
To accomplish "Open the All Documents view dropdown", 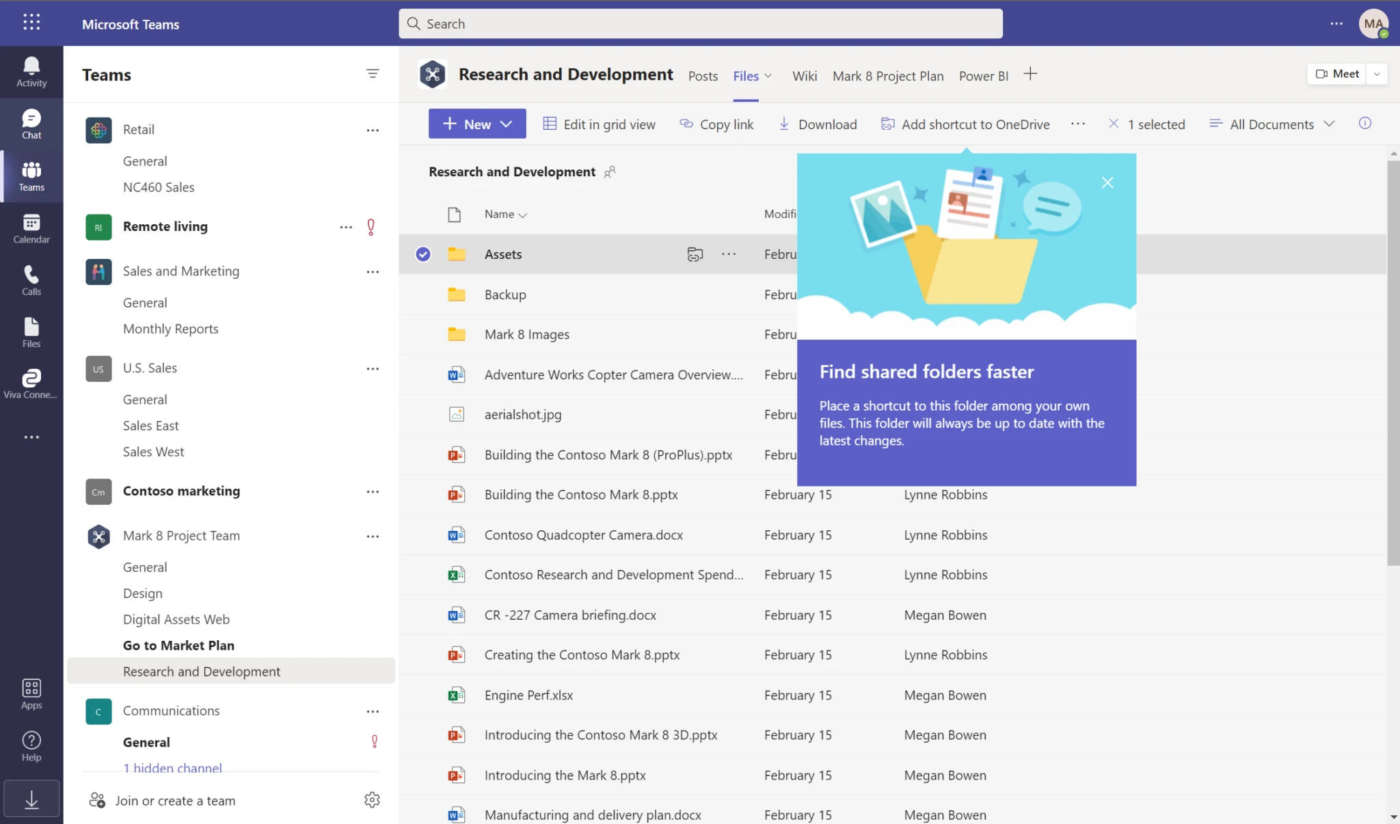I will tap(1271, 124).
